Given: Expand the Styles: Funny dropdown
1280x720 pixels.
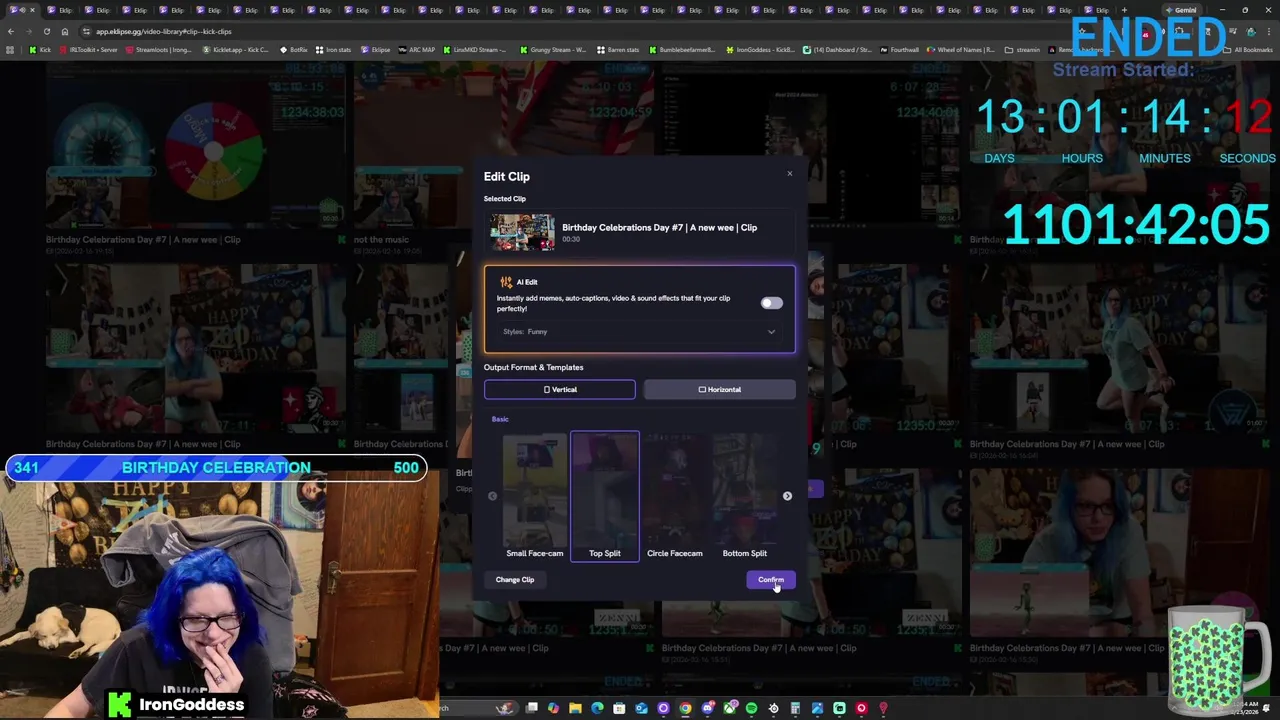Looking at the screenshot, I should click(x=640, y=332).
